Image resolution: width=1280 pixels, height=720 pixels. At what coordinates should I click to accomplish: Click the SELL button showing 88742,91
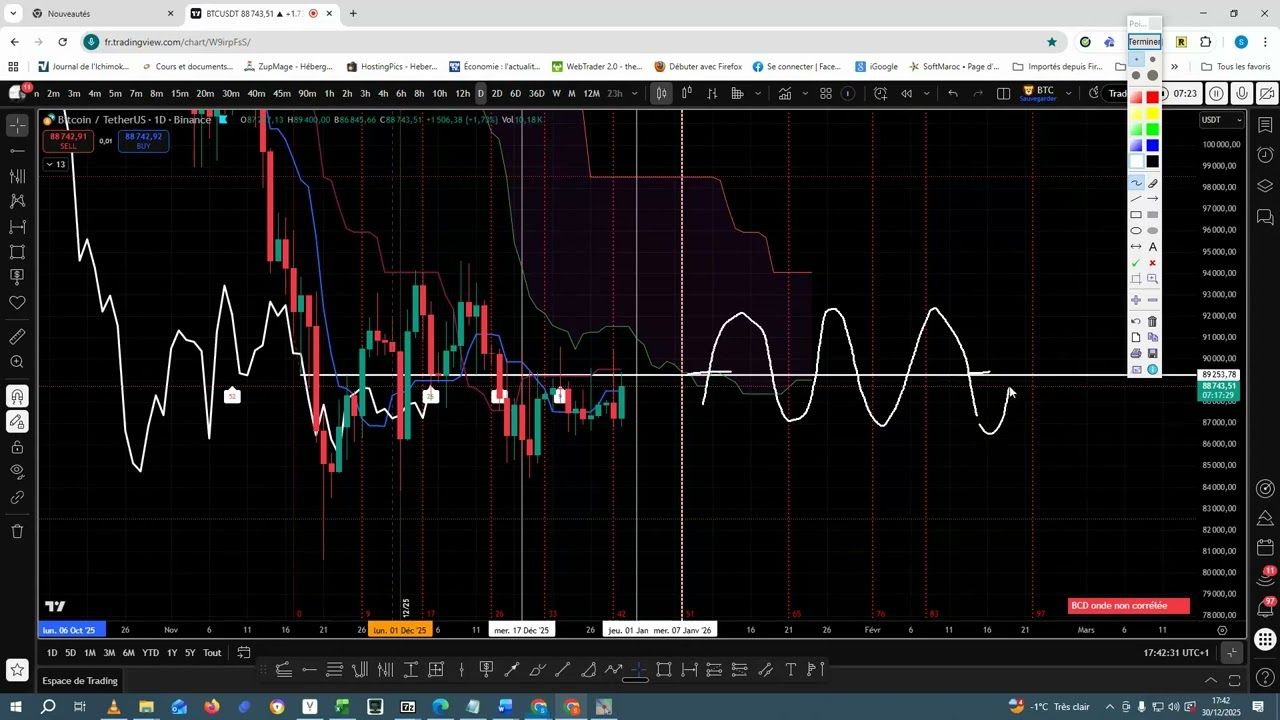click(x=68, y=141)
